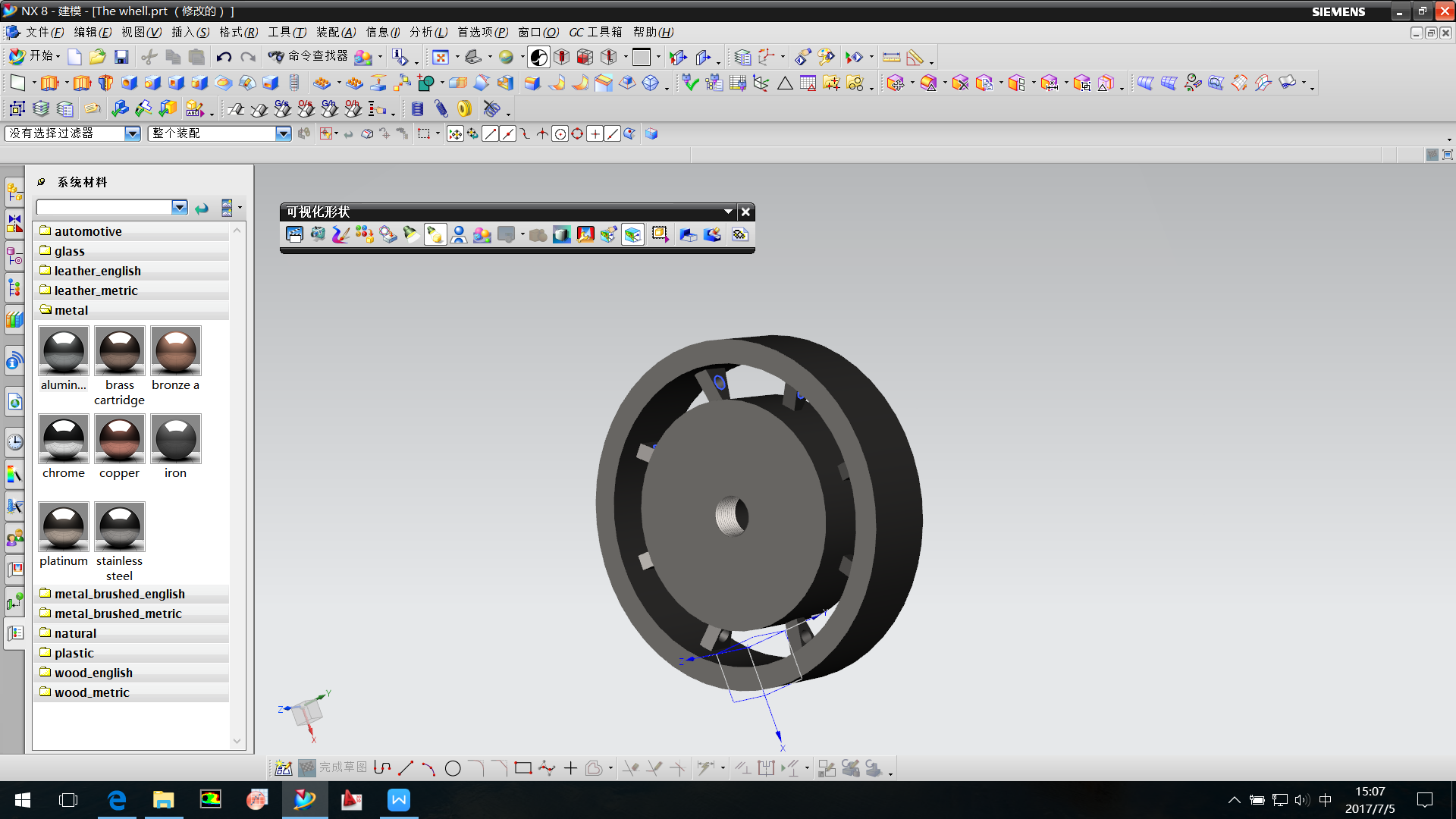The height and width of the screenshot is (819, 1456).
Task: Open the materials search box dropdown arrow
Action: [x=180, y=207]
